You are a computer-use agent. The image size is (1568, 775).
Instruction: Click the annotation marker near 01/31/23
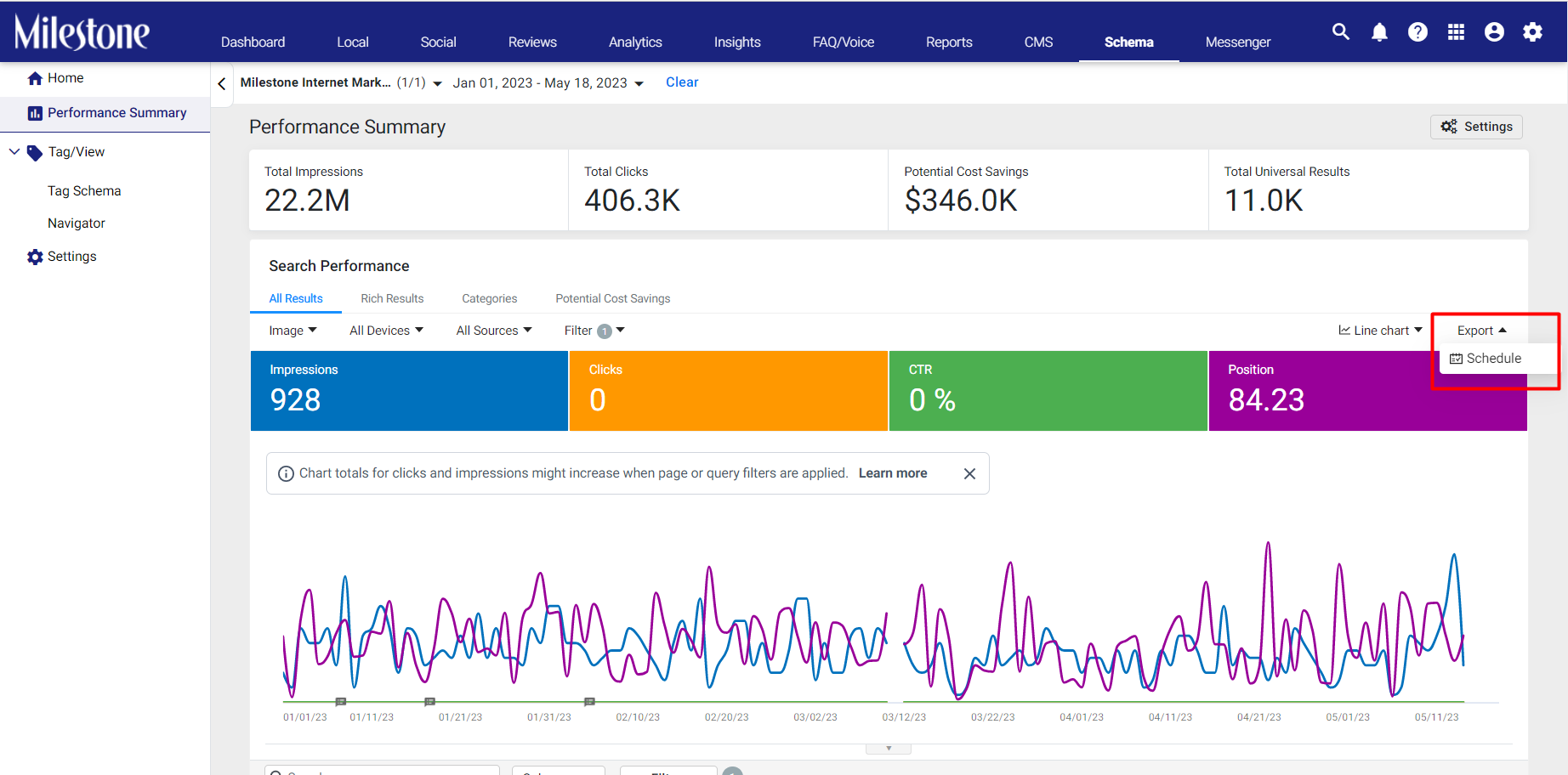pyautogui.click(x=589, y=702)
